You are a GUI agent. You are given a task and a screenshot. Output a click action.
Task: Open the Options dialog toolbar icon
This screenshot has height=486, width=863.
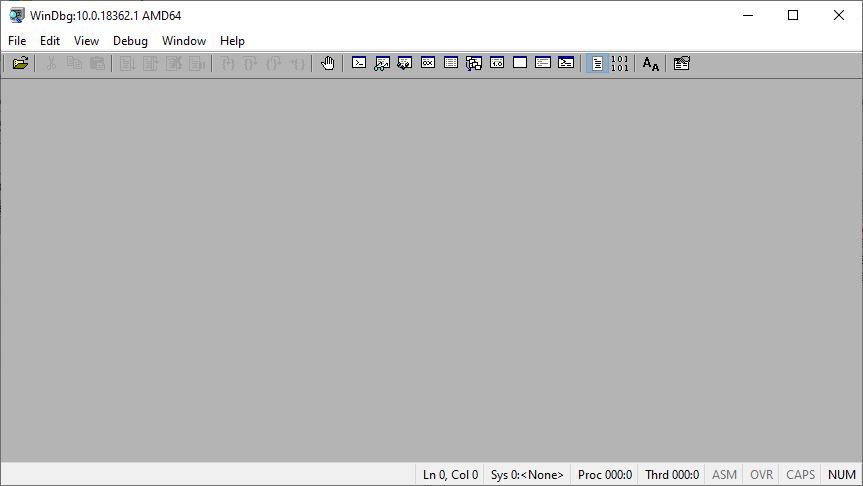click(681, 63)
